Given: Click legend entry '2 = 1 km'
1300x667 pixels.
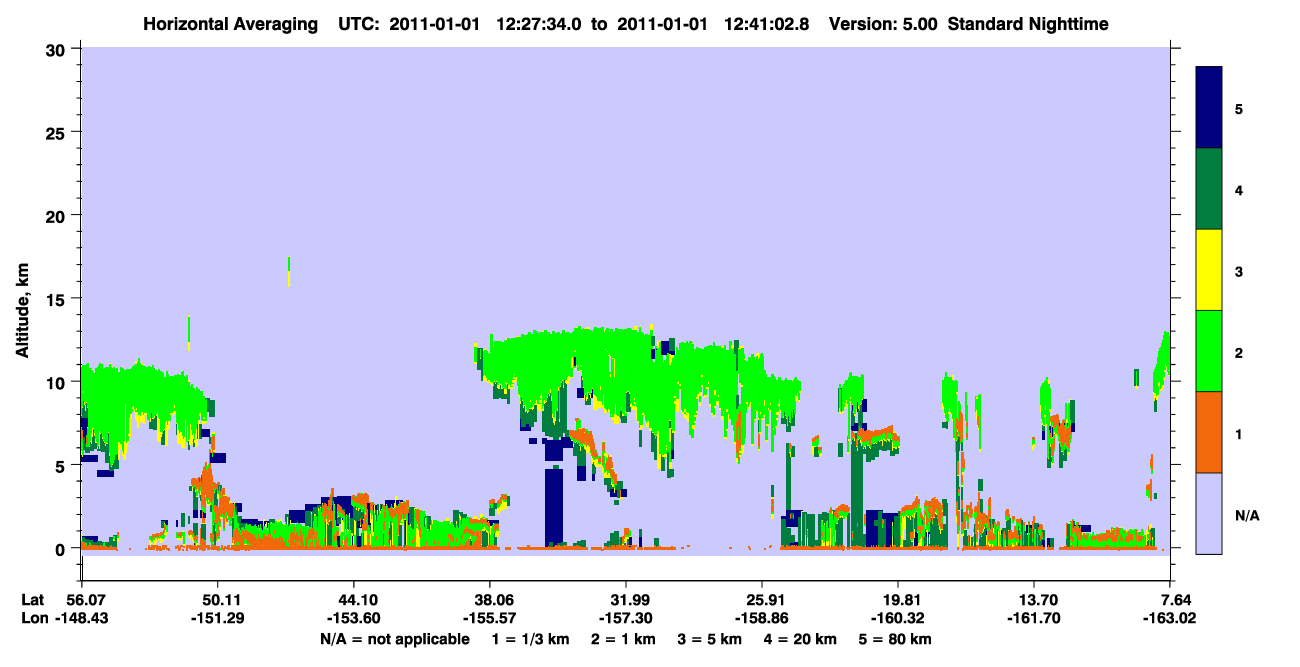Looking at the screenshot, I should pyautogui.click(x=624, y=639).
